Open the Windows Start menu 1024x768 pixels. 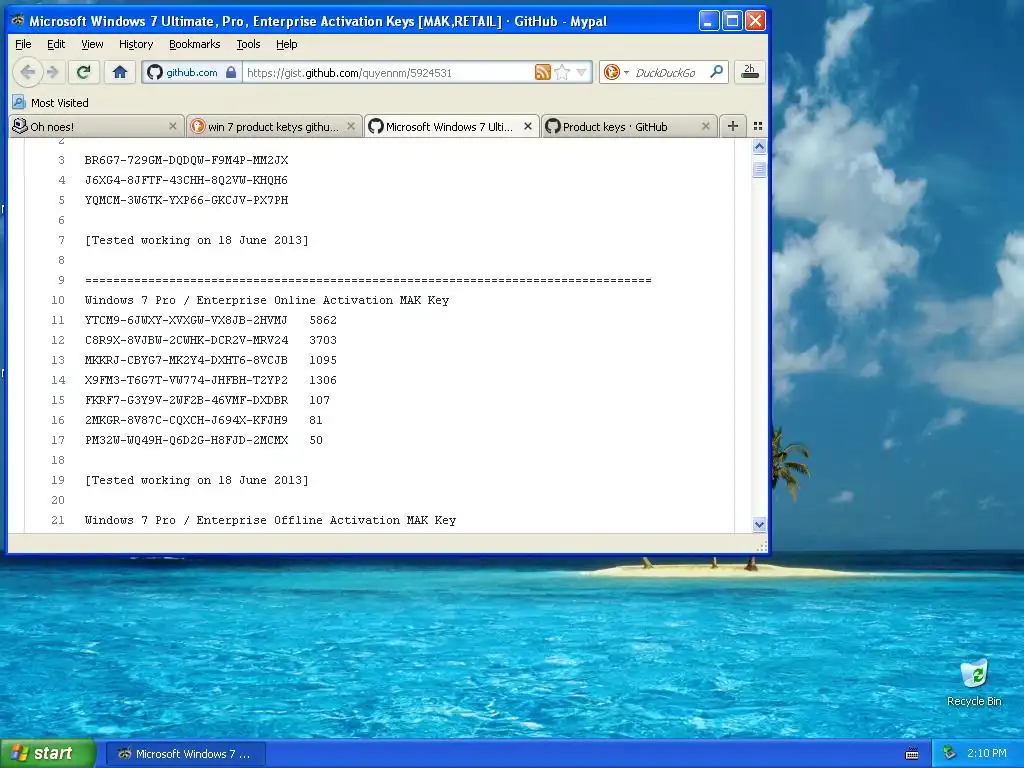click(x=48, y=753)
